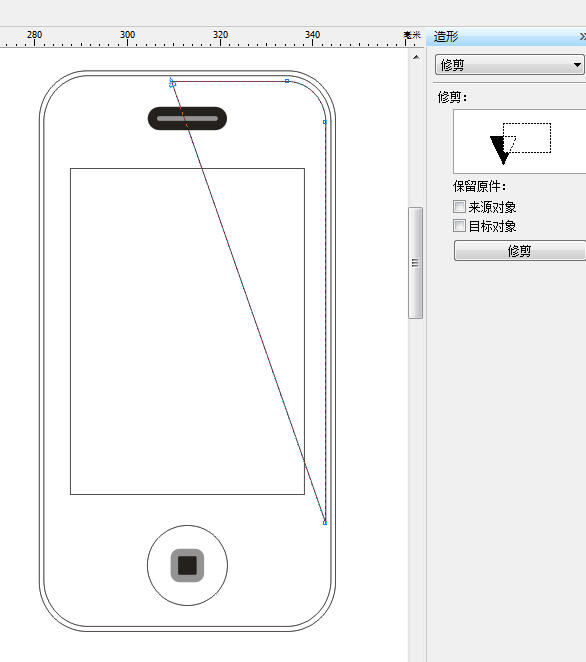Click the vertical scrollbar thumb
586x662 pixels.
click(415, 263)
